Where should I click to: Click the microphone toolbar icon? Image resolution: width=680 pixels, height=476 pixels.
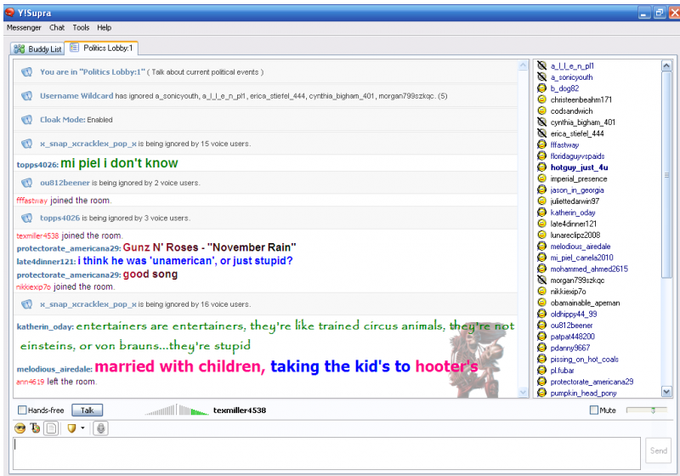[101, 429]
